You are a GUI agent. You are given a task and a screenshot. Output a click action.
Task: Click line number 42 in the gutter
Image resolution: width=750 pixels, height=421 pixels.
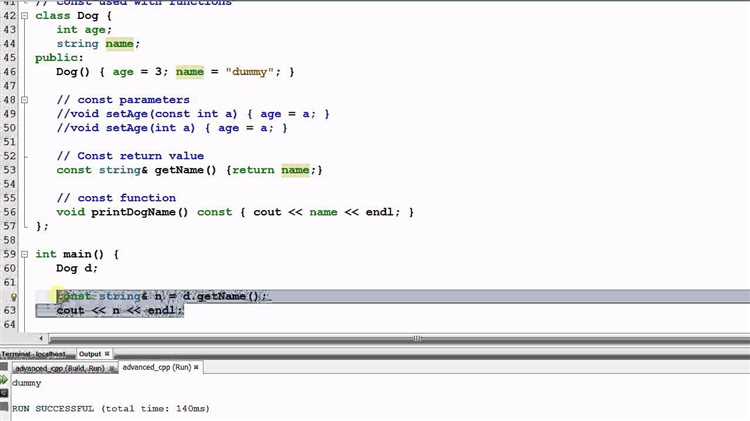(x=10, y=16)
